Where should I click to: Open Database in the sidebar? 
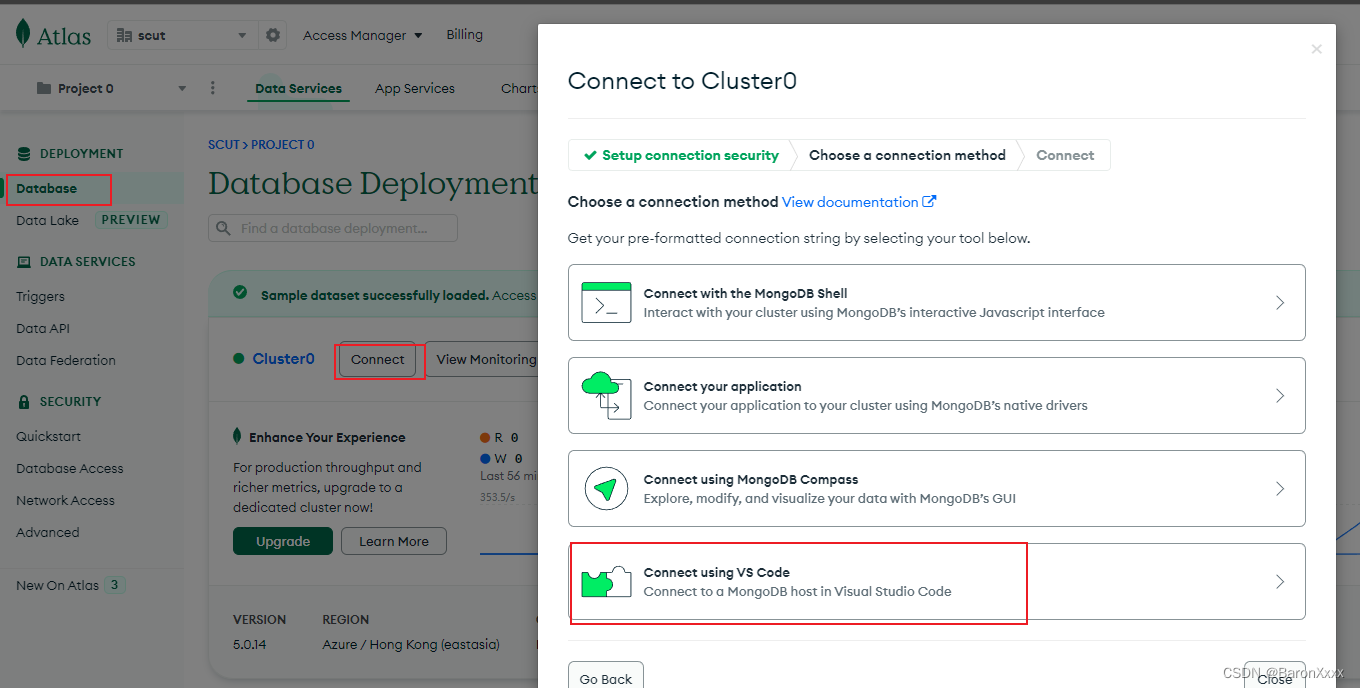(x=46, y=188)
